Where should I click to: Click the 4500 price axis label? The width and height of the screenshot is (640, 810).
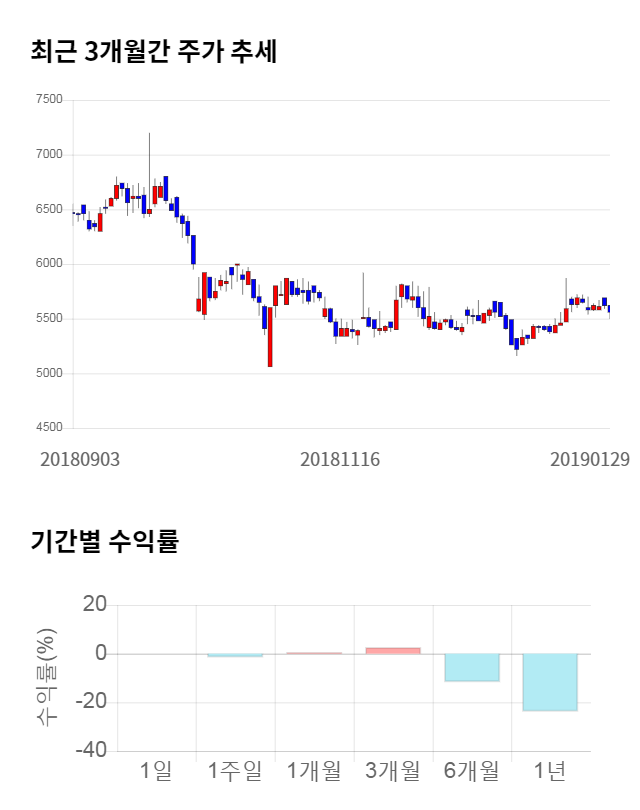click(x=48, y=428)
